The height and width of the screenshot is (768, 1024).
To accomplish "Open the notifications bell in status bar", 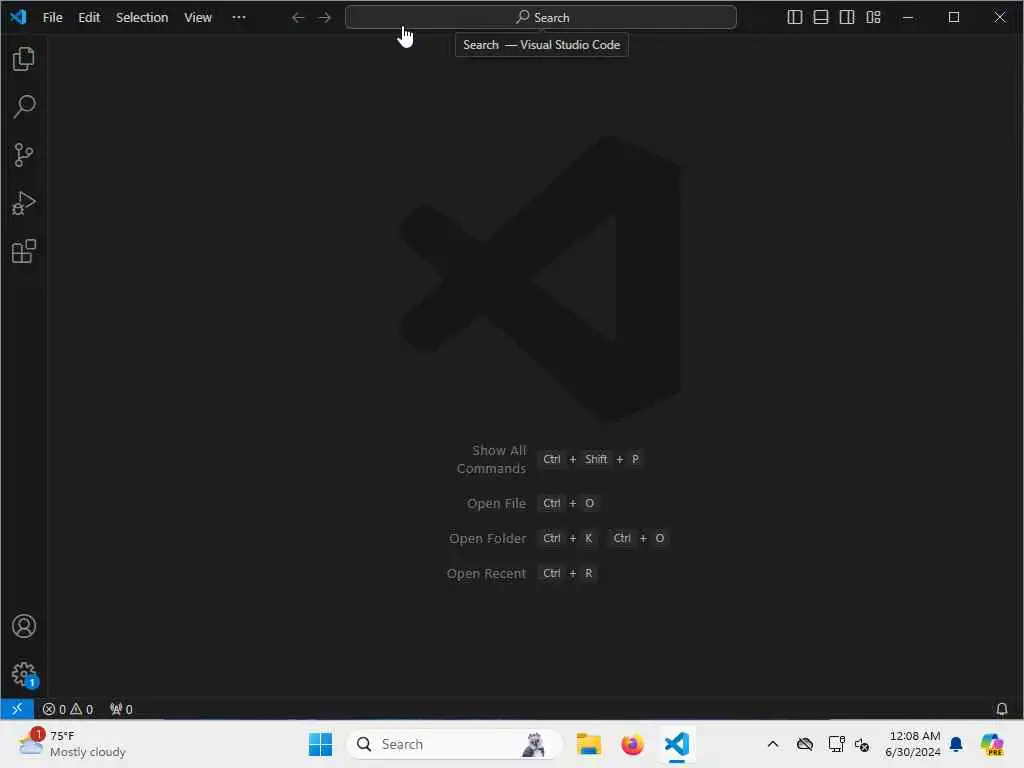I will tap(1001, 709).
